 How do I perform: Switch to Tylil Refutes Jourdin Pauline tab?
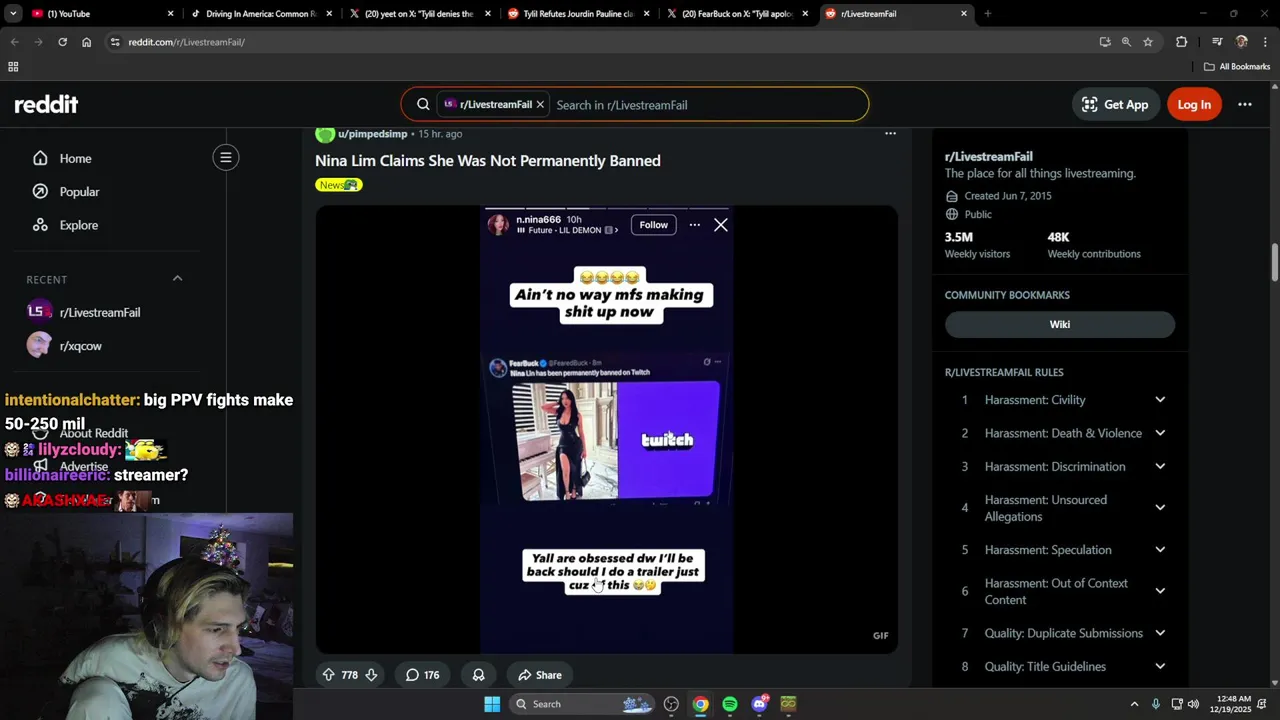[x=579, y=14]
